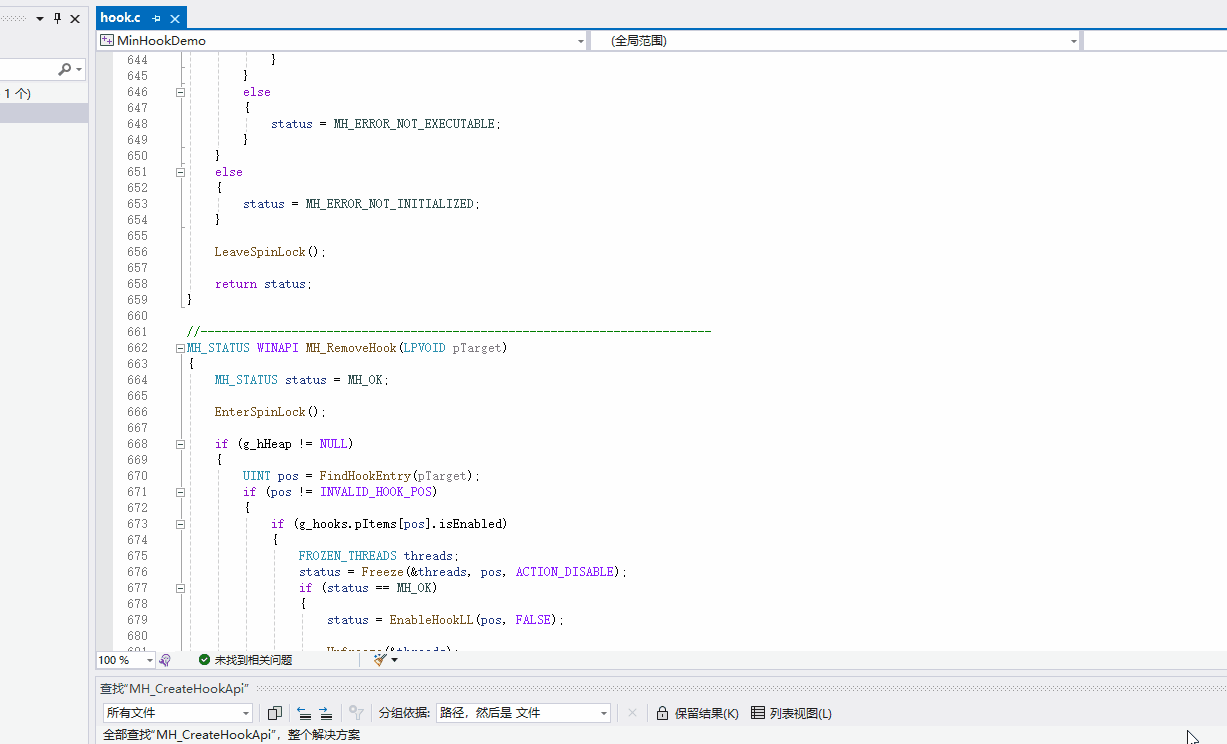Click the search magnifier in left panel
This screenshot has height=744, width=1227.
tap(65, 69)
